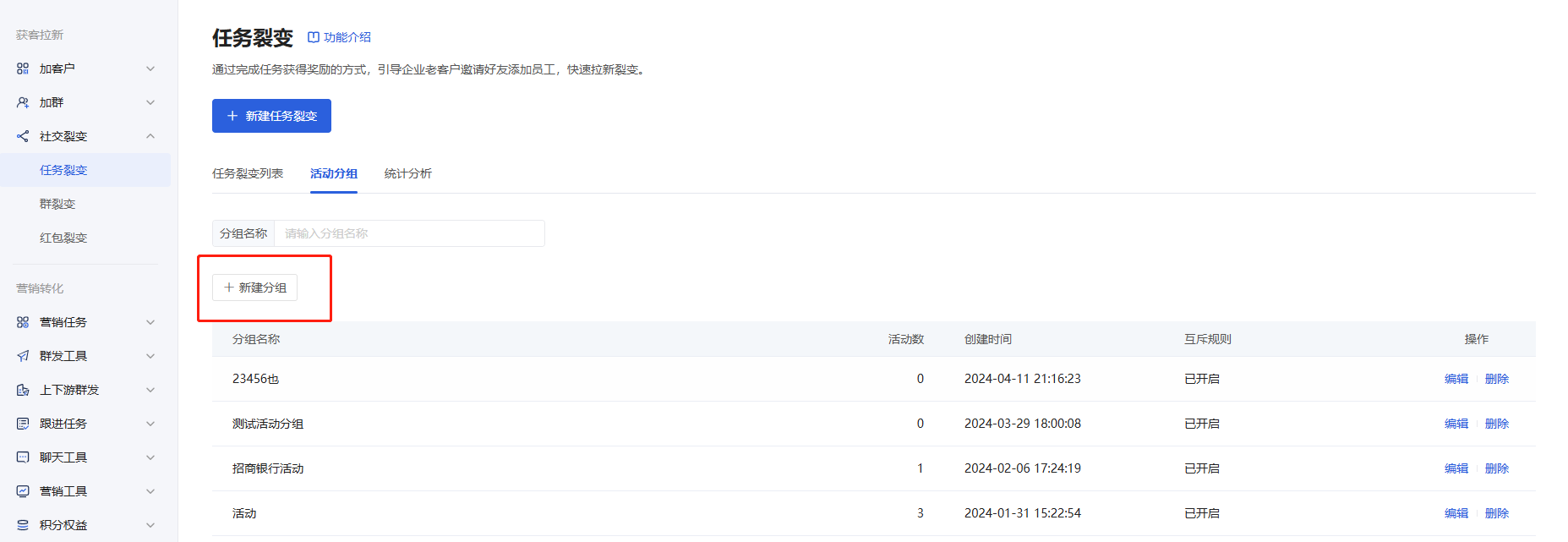
Task: Expand the 群发工具 chevron
Action: click(x=150, y=356)
